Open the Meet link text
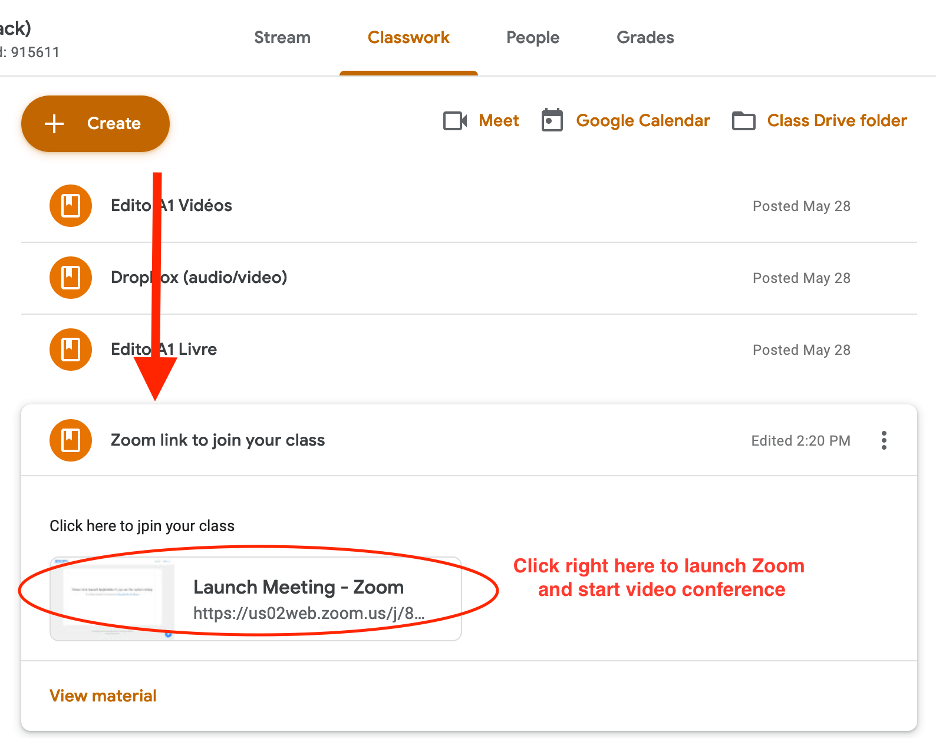Viewport: 936px width, 738px height. tap(499, 121)
